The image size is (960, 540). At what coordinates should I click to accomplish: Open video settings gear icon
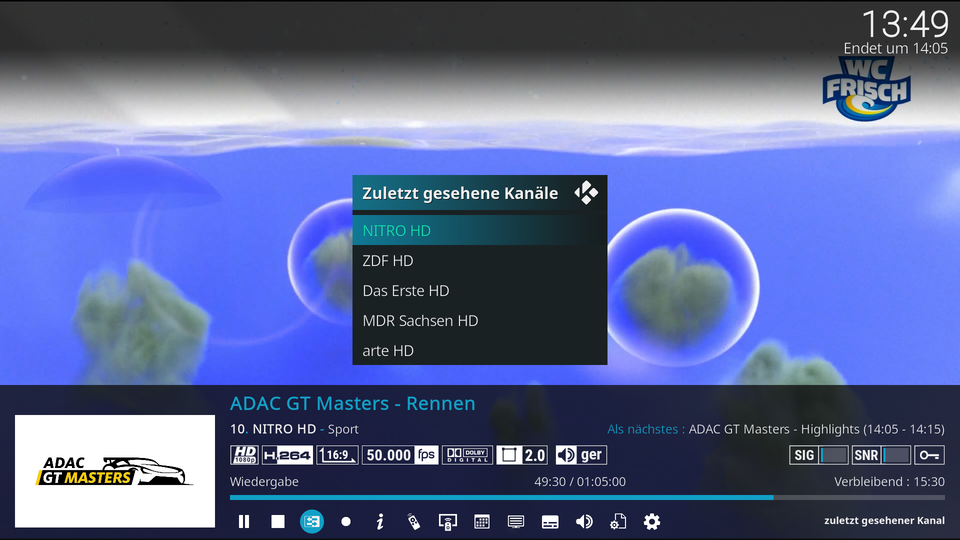coord(652,522)
